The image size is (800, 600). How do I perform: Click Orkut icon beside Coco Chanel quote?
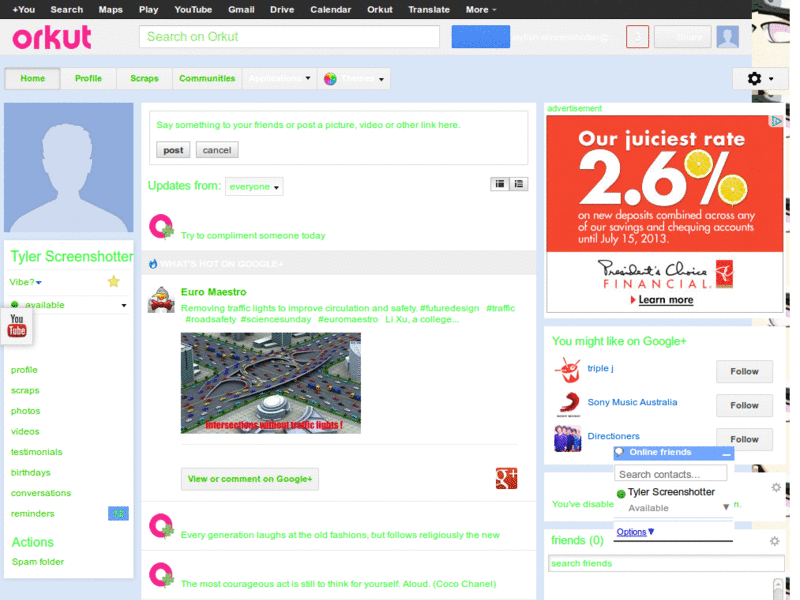click(161, 575)
